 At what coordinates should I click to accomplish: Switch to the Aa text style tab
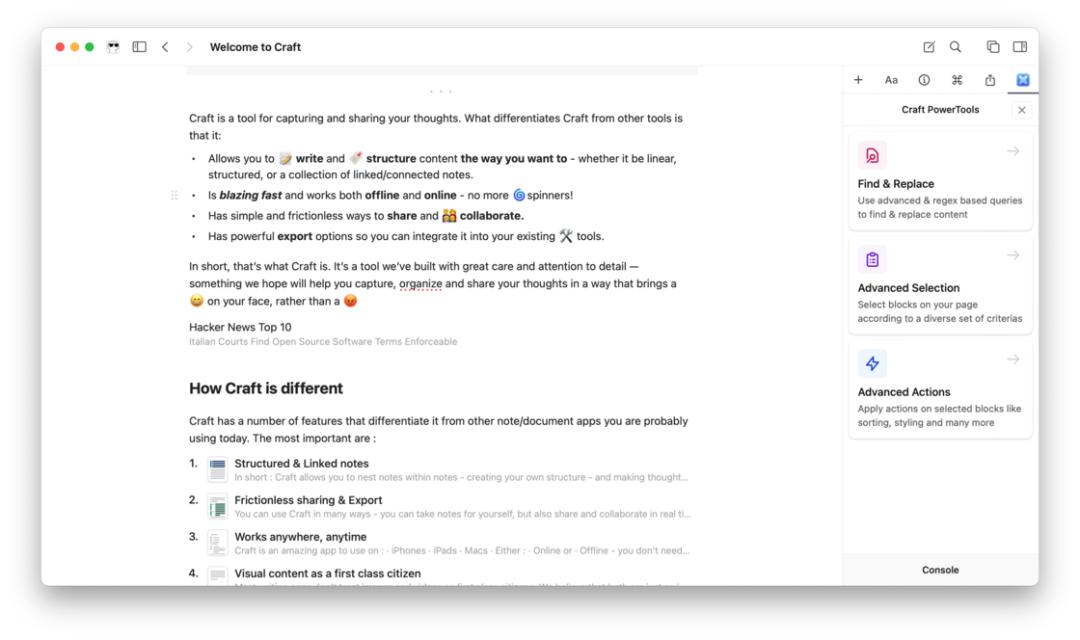[891, 80]
